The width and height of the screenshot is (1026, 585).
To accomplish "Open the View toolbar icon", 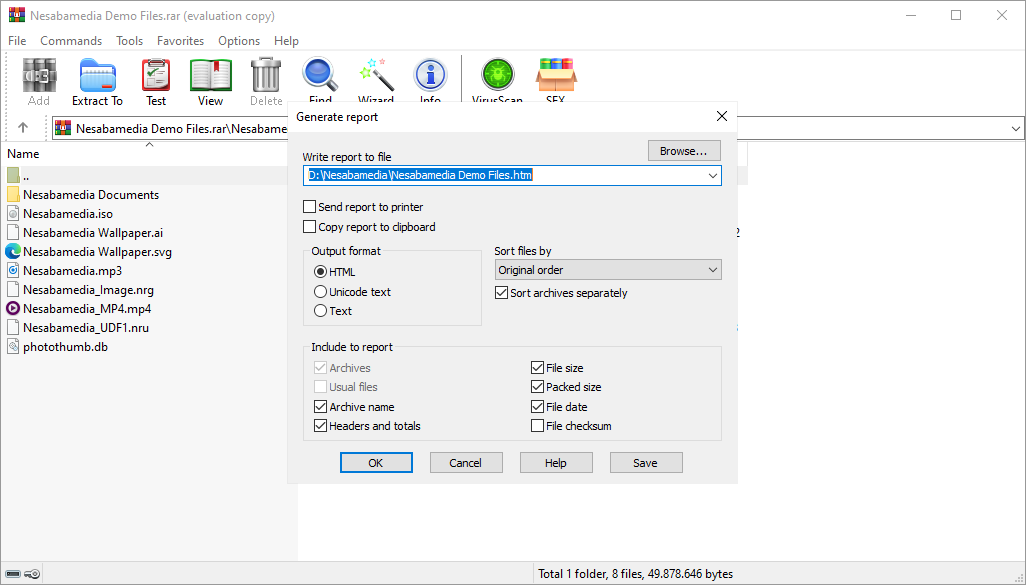I will click(210, 79).
